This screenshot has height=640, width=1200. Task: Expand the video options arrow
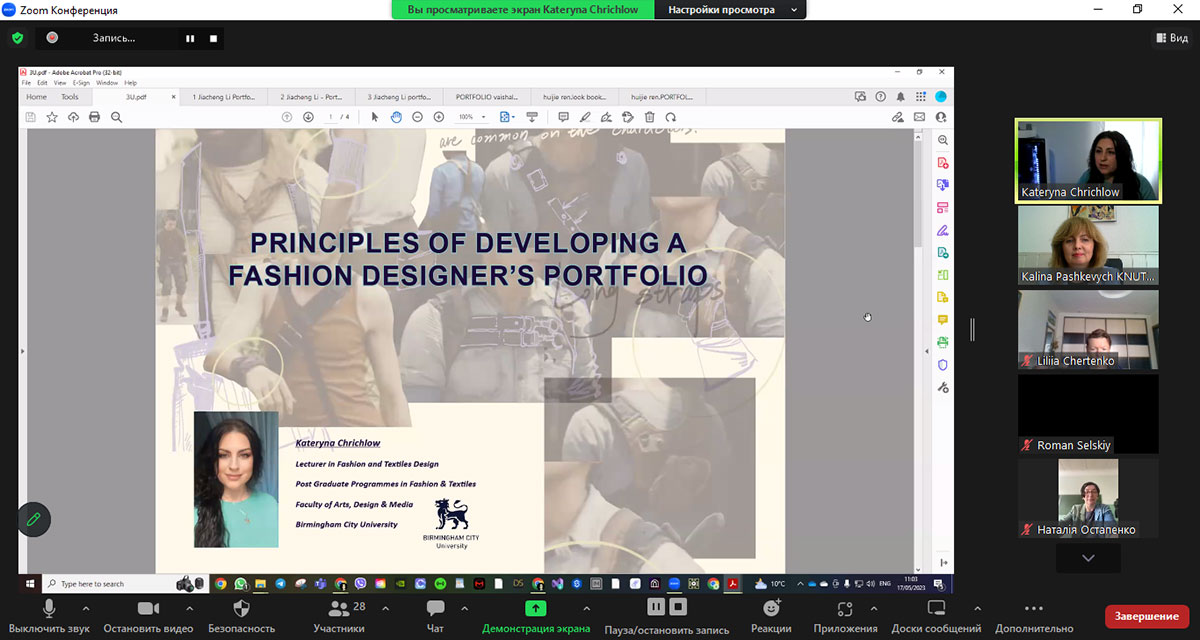tap(189, 608)
